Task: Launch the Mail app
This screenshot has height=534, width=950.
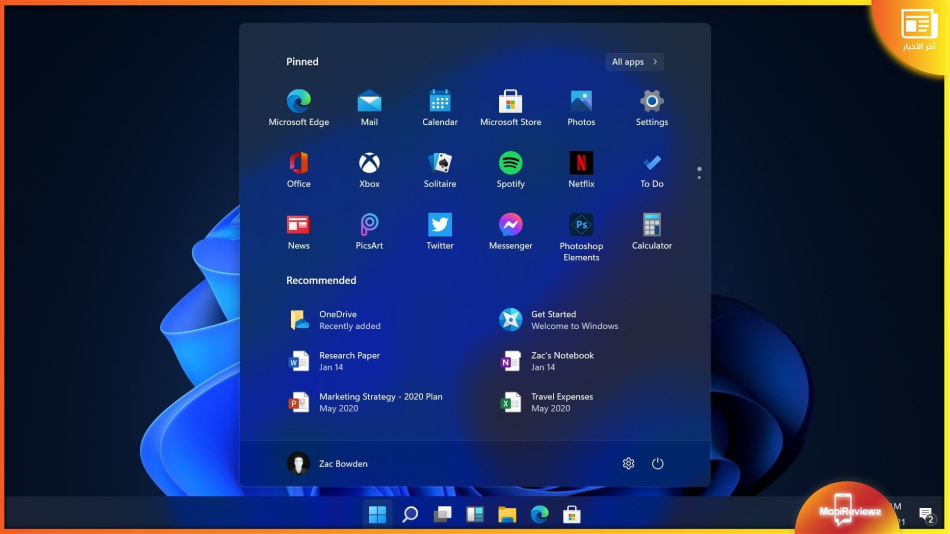Action: coord(369,108)
